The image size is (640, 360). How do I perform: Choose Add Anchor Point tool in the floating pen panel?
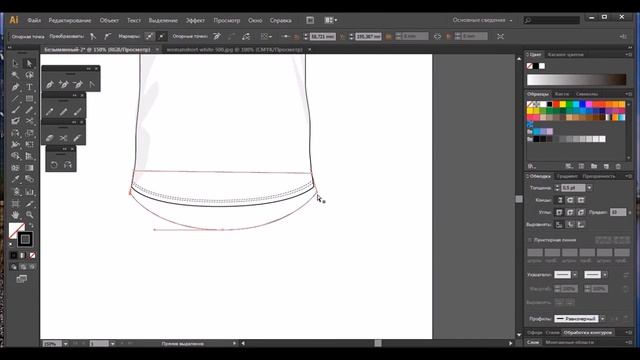pos(64,84)
